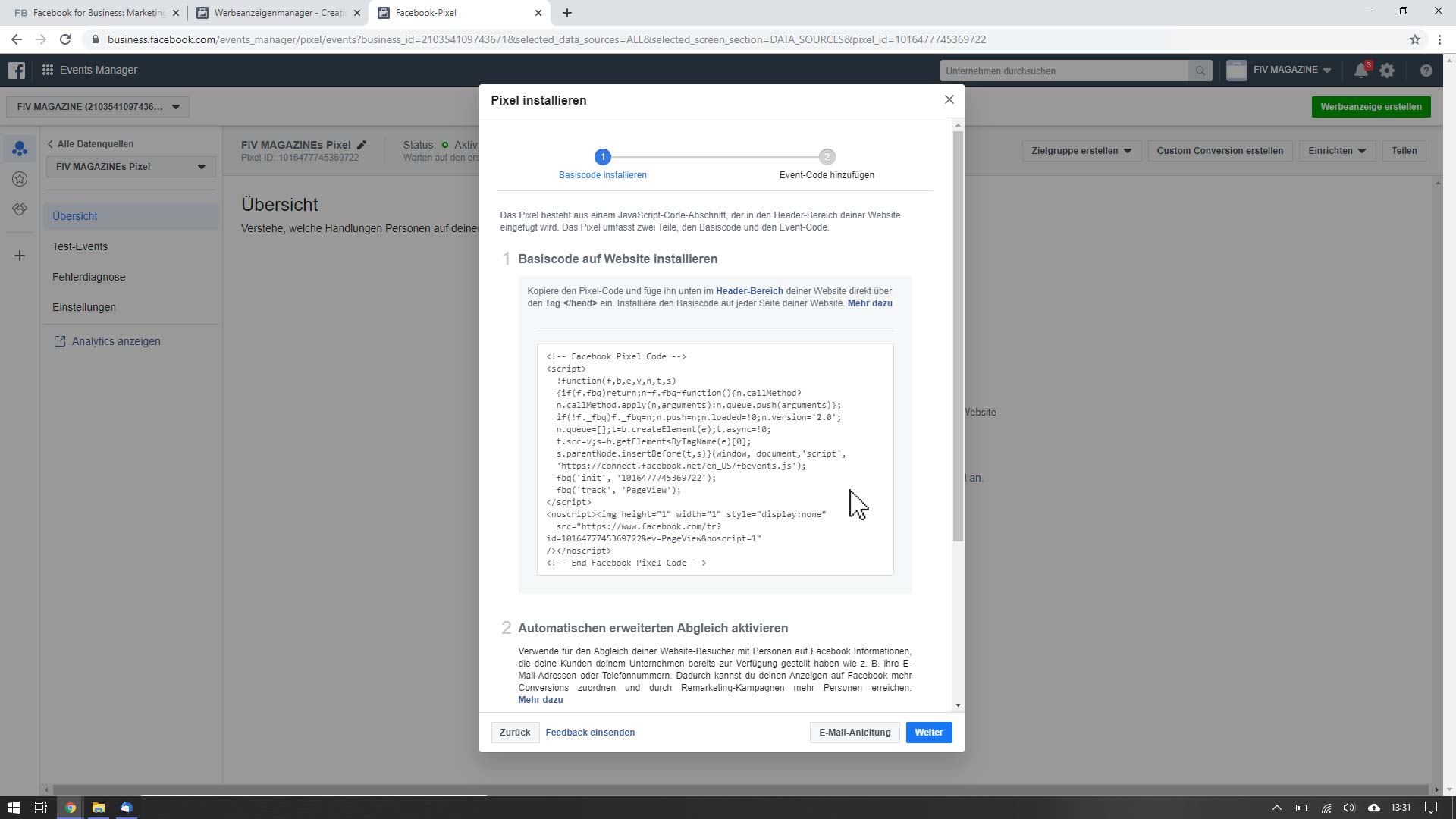This screenshot has height=819, width=1456.
Task: Click the dialog scrollbar thumb
Action: click(958, 336)
